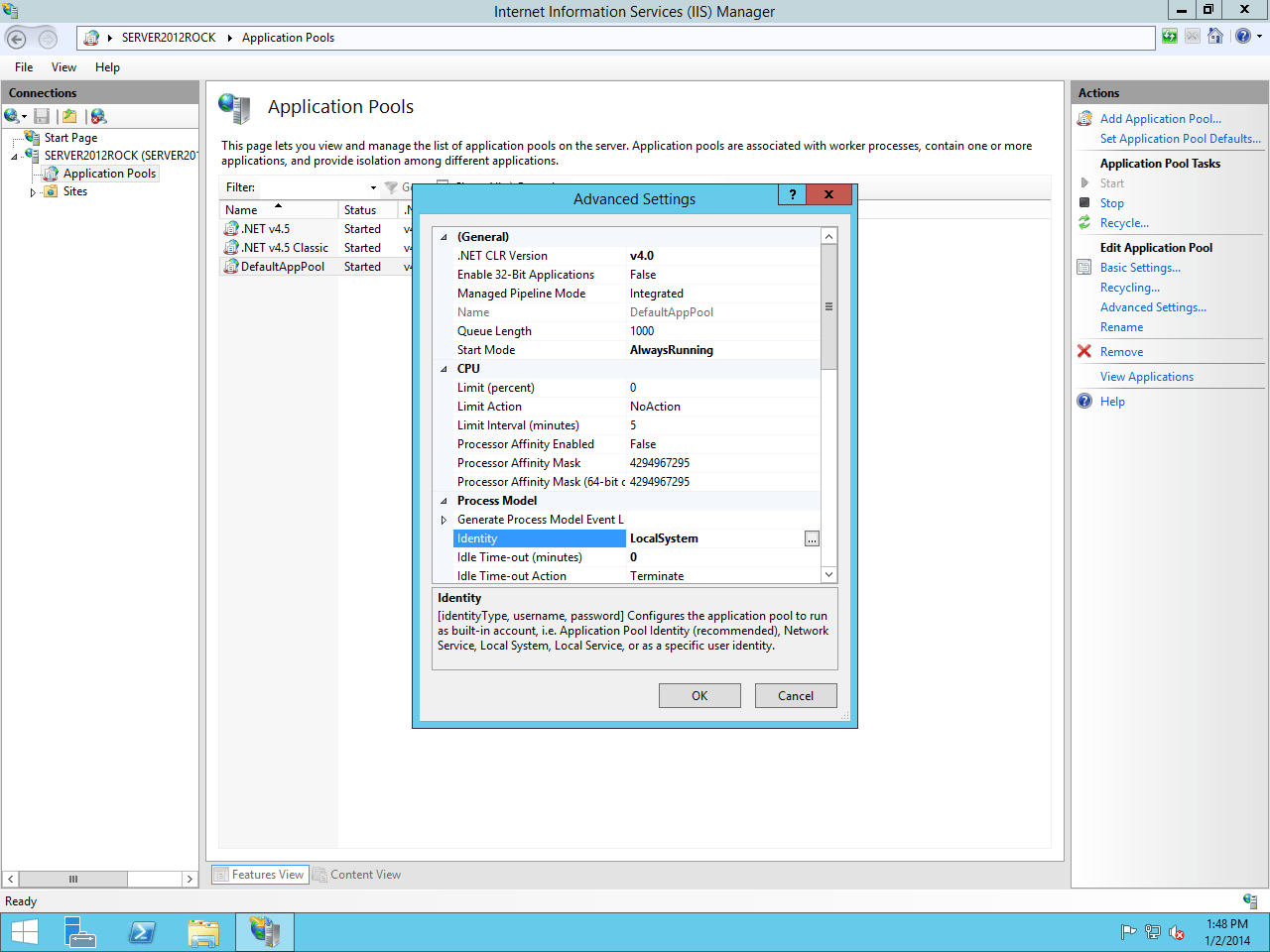Expand Generate Process Model Event Log entry
Screen dimensions: 1270x952
tap(444, 520)
